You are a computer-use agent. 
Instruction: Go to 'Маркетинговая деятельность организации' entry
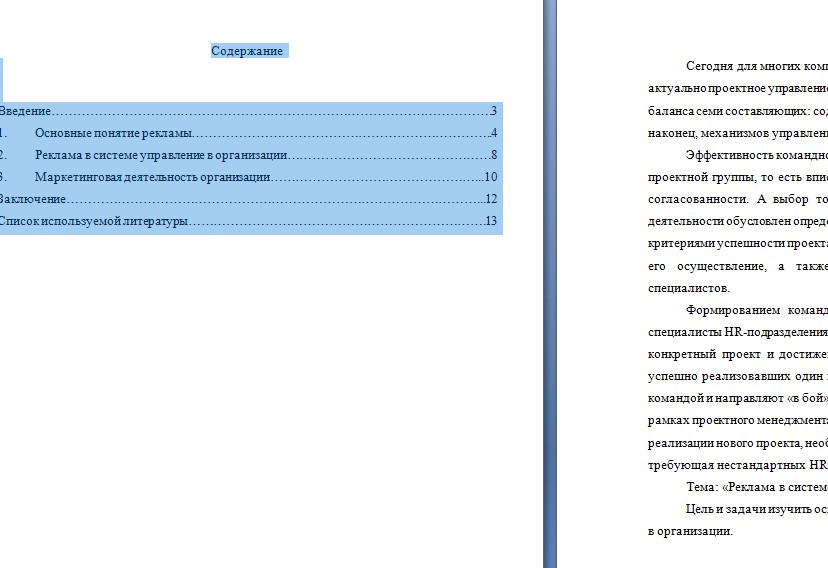click(152, 177)
